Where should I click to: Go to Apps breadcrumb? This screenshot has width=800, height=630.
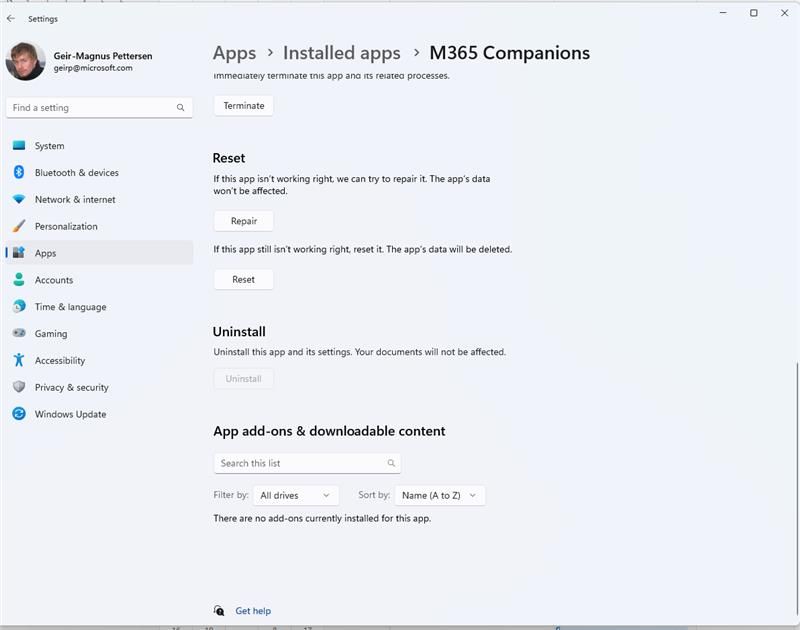[234, 53]
